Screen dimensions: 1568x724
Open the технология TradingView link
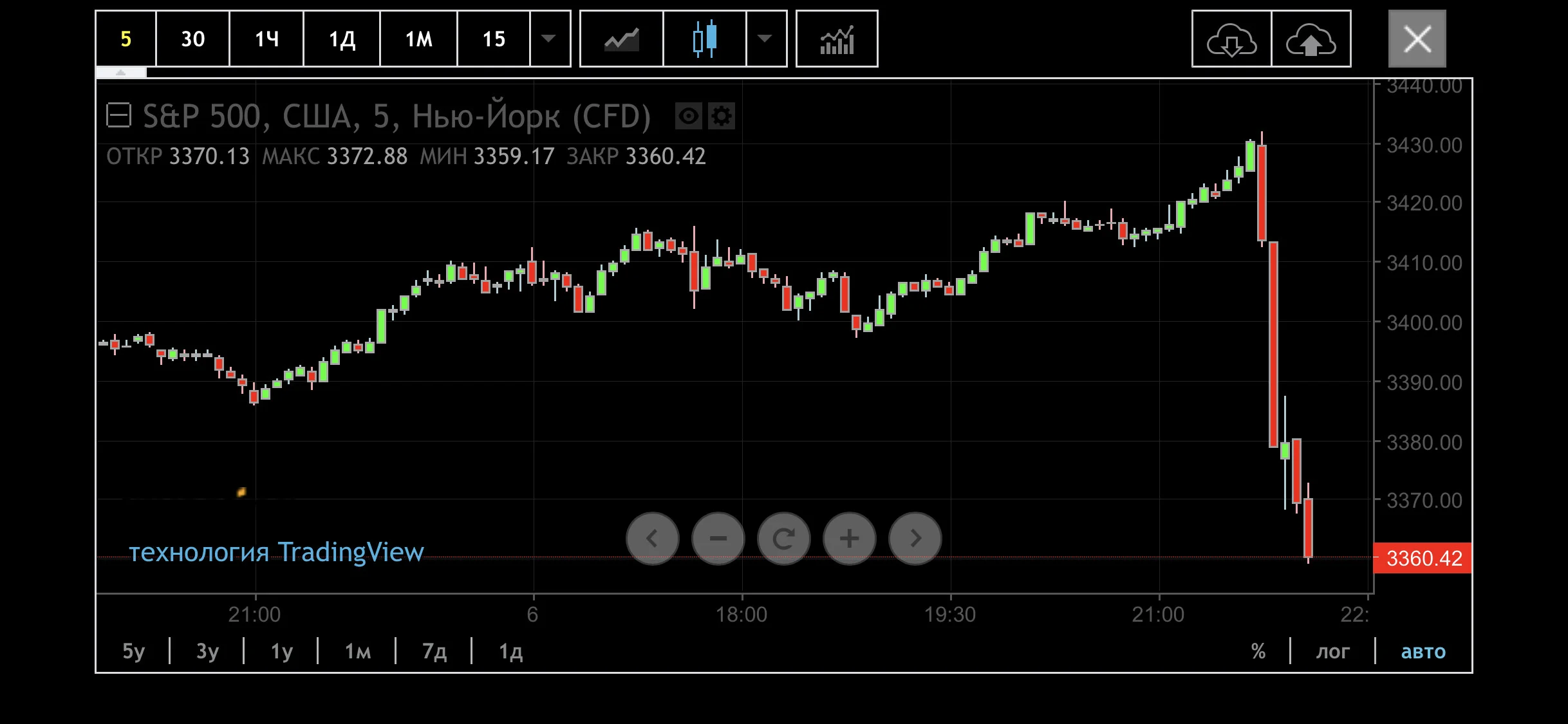(276, 552)
